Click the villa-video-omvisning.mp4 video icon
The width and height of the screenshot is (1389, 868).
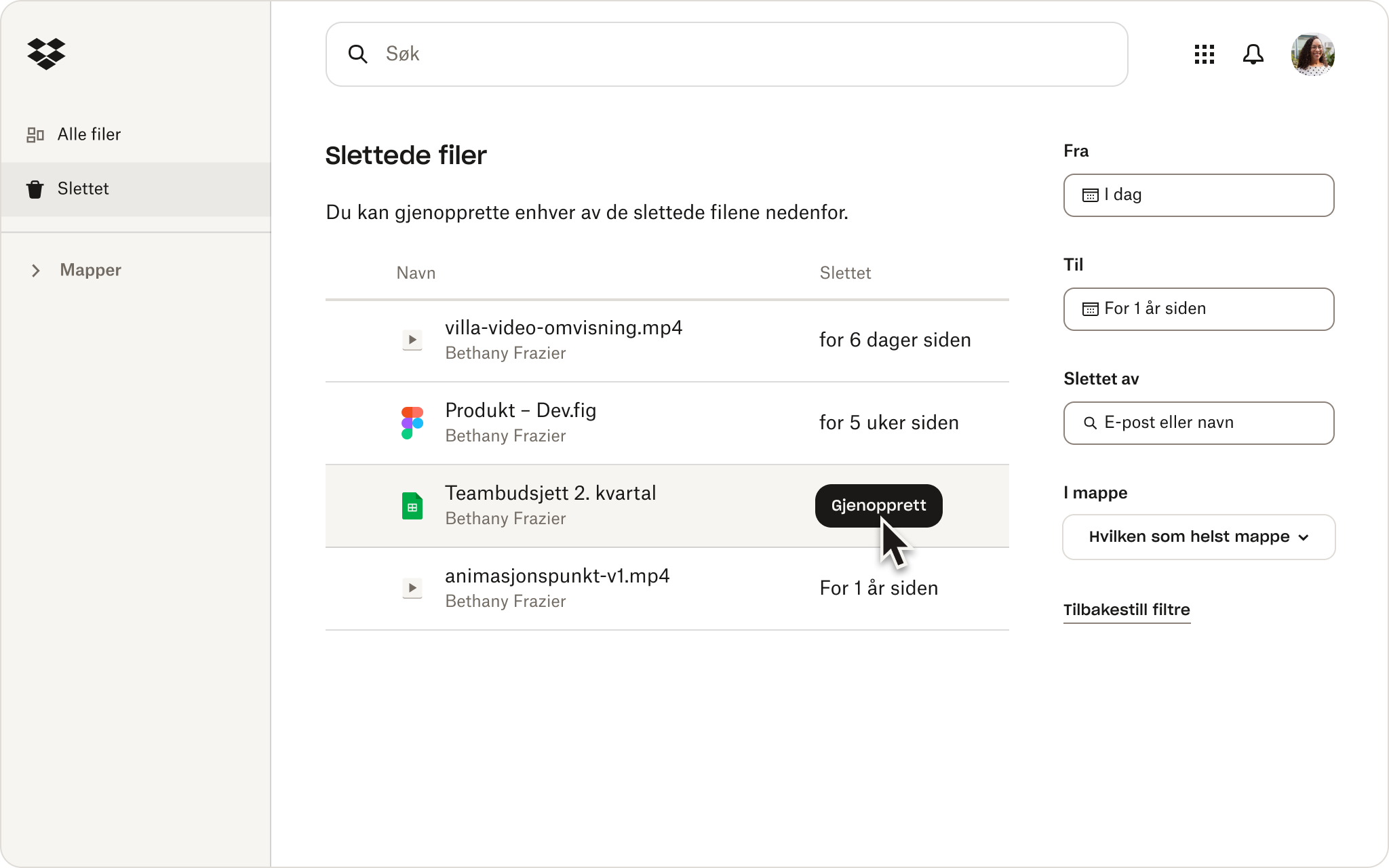(412, 340)
